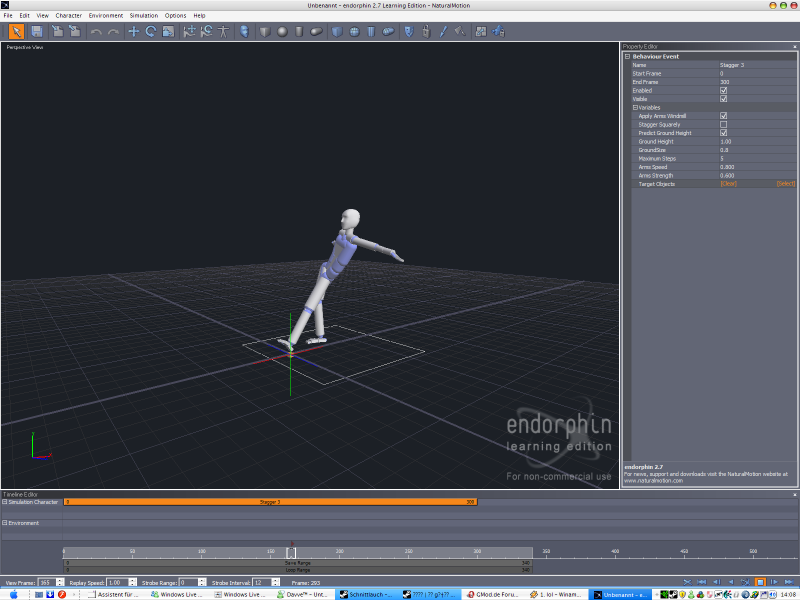
Task: Select the arrow selection tool
Action: [x=17, y=31]
